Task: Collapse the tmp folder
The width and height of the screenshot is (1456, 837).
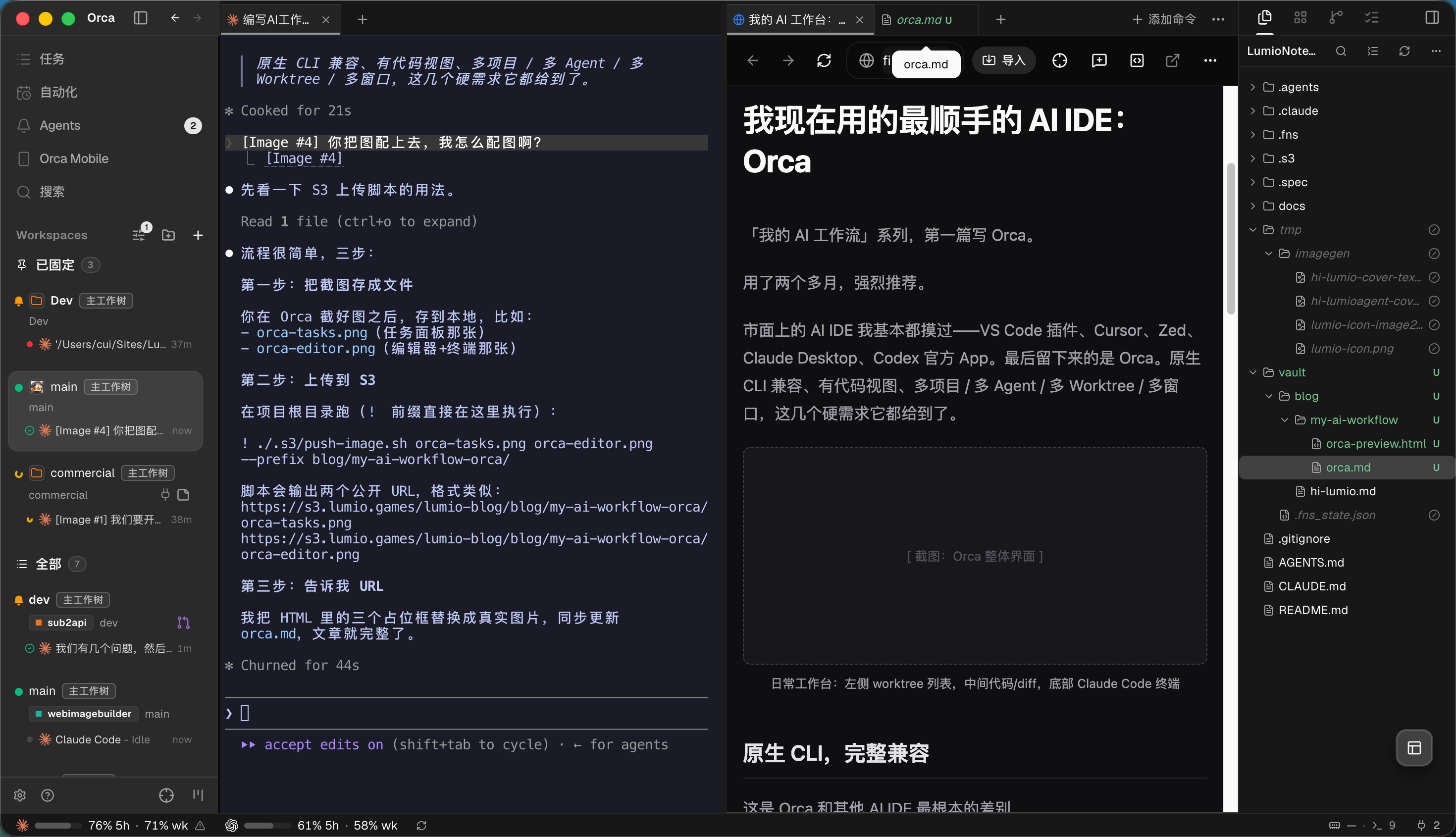Action: click(x=1347, y=230)
